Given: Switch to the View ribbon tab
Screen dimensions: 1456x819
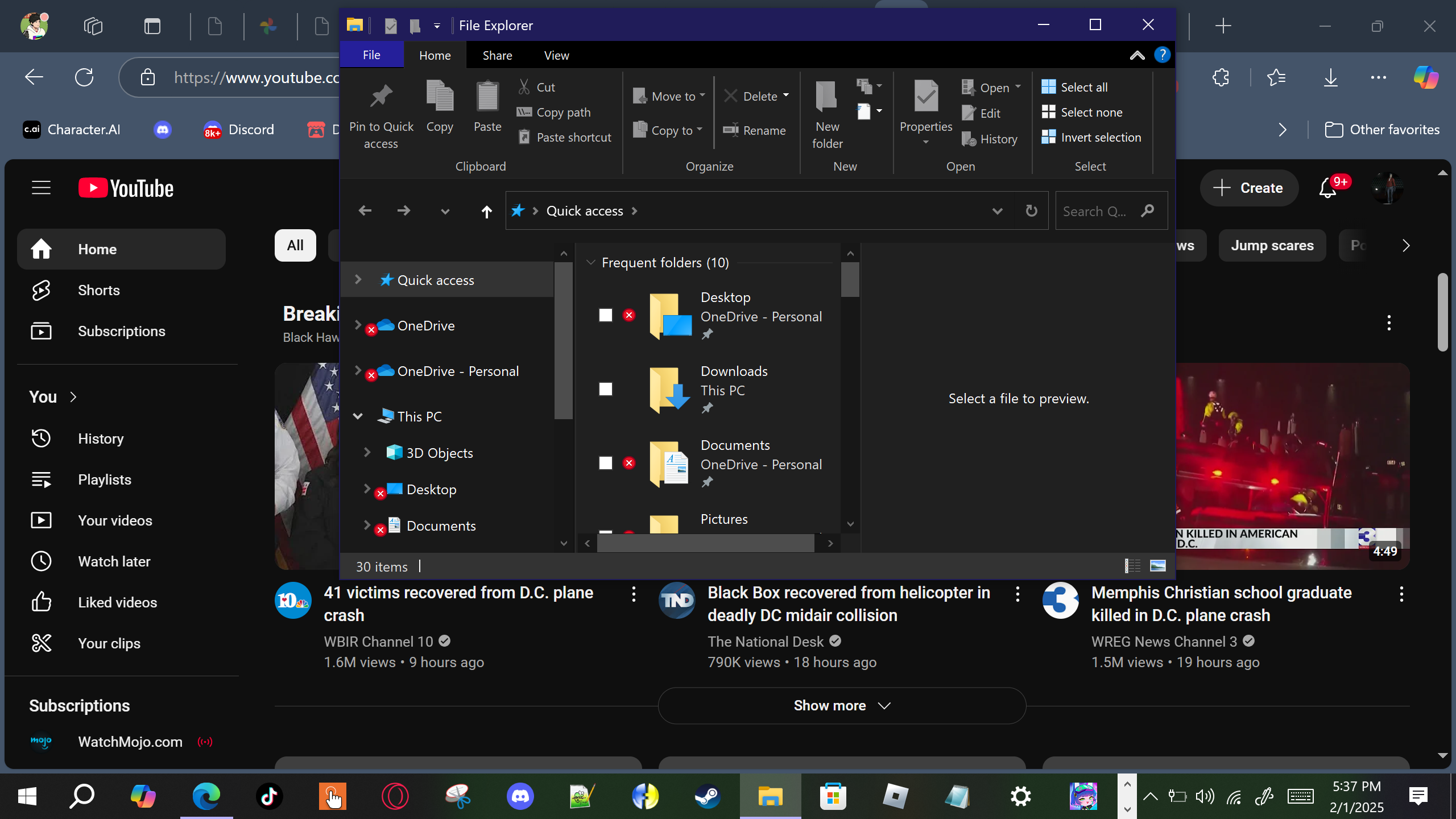Looking at the screenshot, I should [x=556, y=55].
